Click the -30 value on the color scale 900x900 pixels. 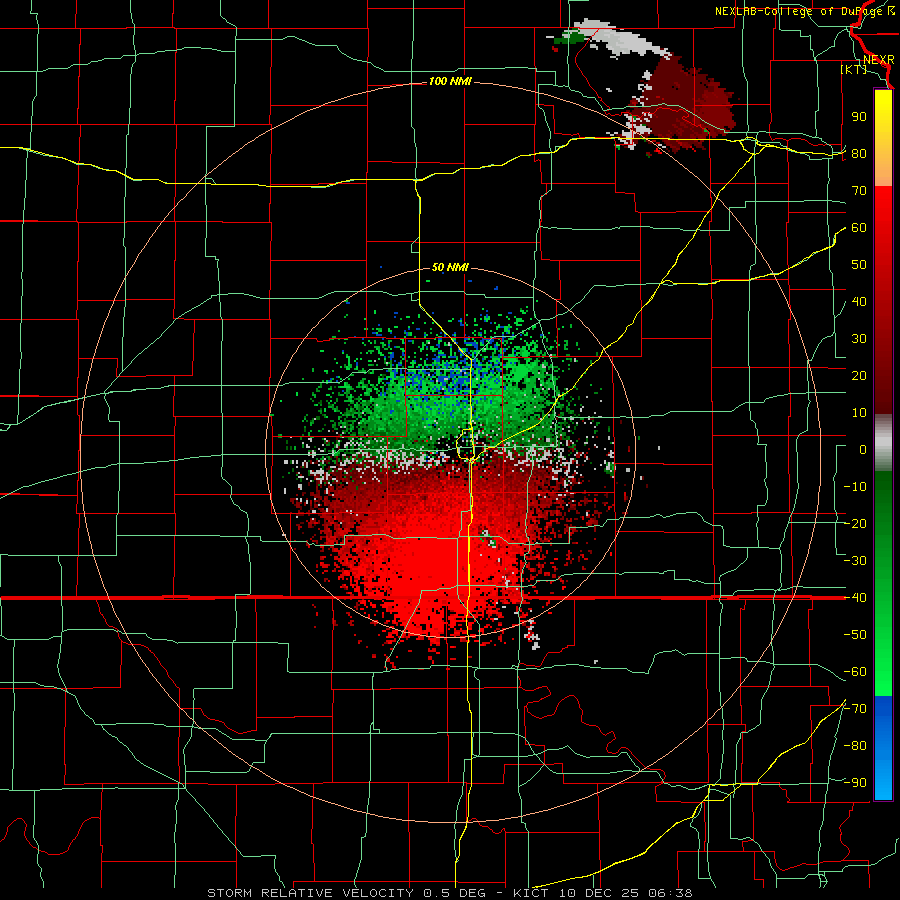(x=855, y=561)
